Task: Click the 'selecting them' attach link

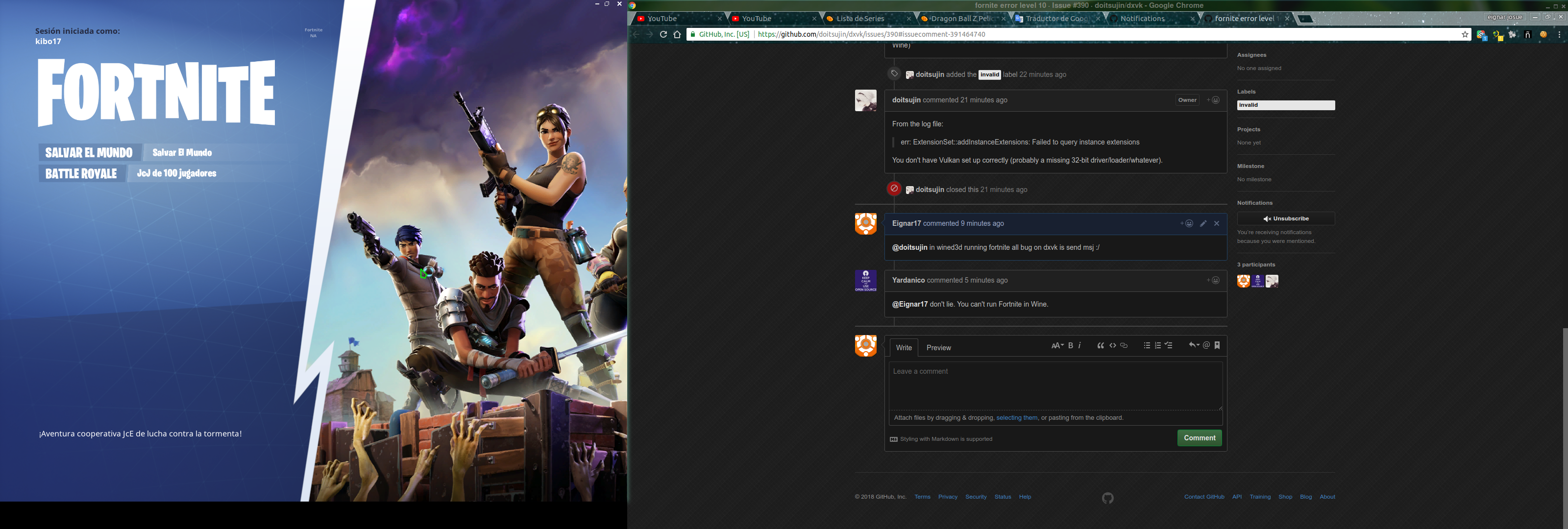Action: coord(1017,418)
